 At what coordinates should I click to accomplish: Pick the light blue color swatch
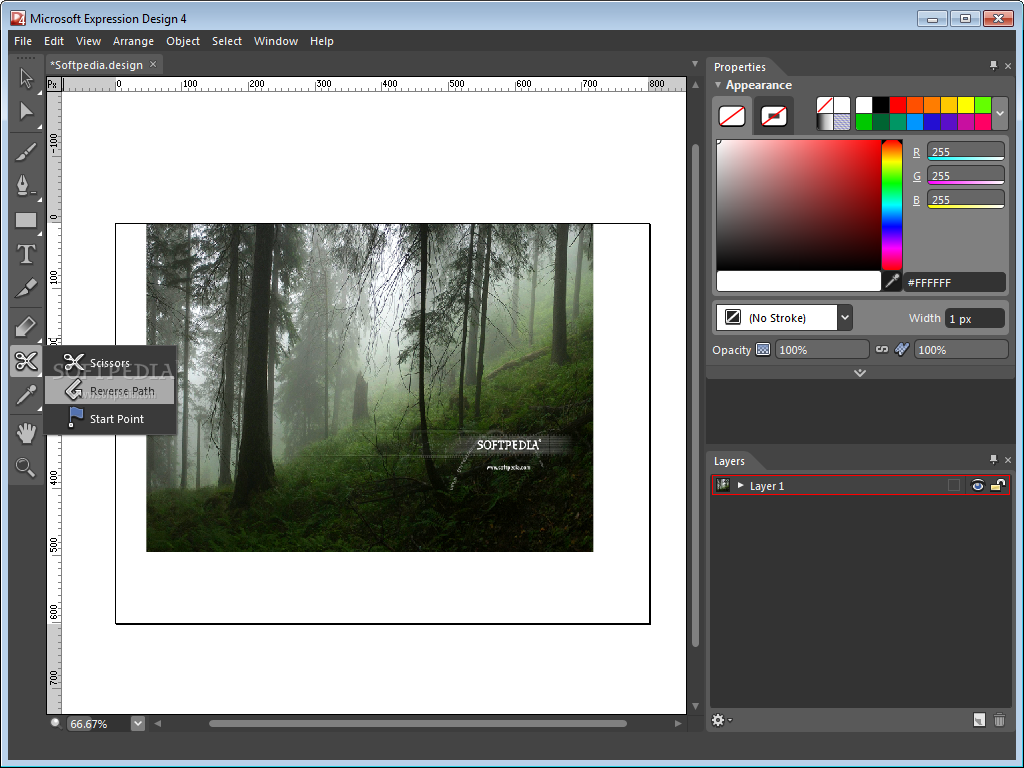click(915, 122)
